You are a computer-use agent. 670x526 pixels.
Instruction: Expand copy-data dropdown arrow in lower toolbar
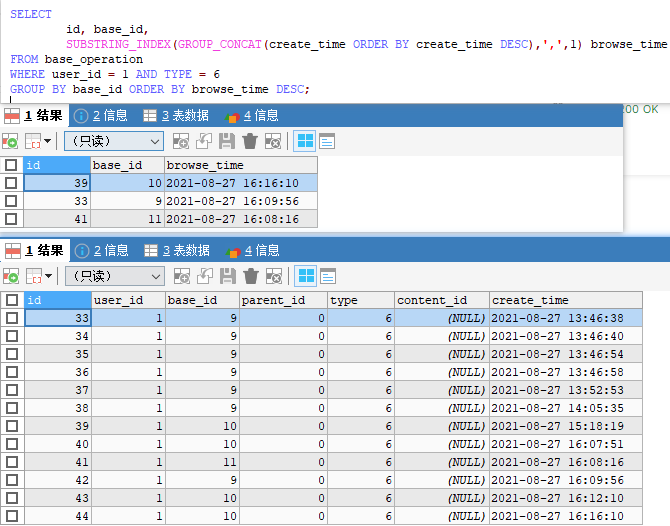[48, 276]
